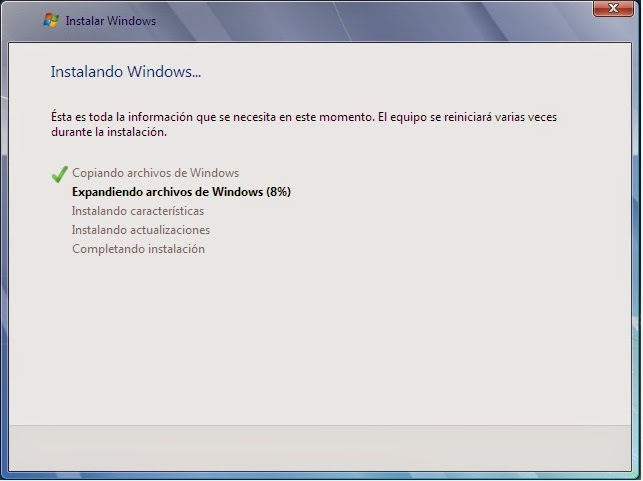Click 'Expandiendo archivos de Windows (8%)' step
This screenshot has width=643, height=481.
coord(181,192)
